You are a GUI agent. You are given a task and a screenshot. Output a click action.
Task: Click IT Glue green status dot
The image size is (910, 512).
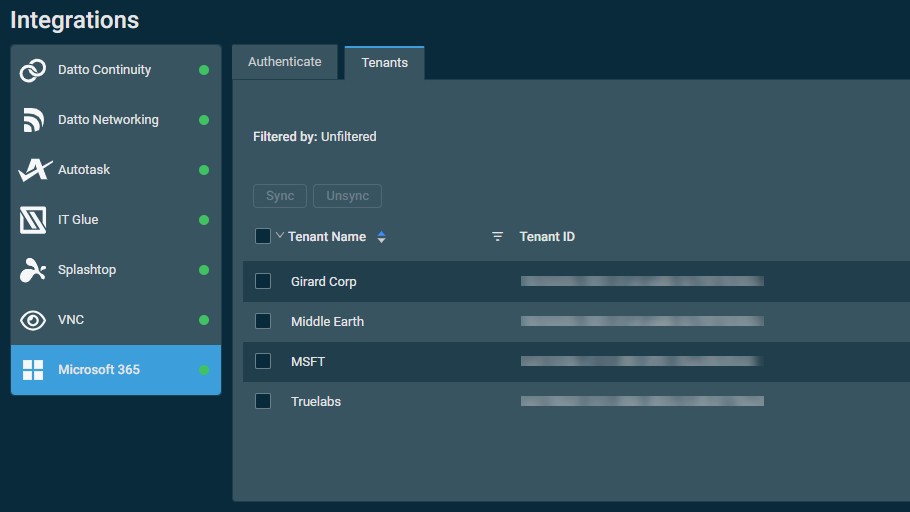(204, 219)
